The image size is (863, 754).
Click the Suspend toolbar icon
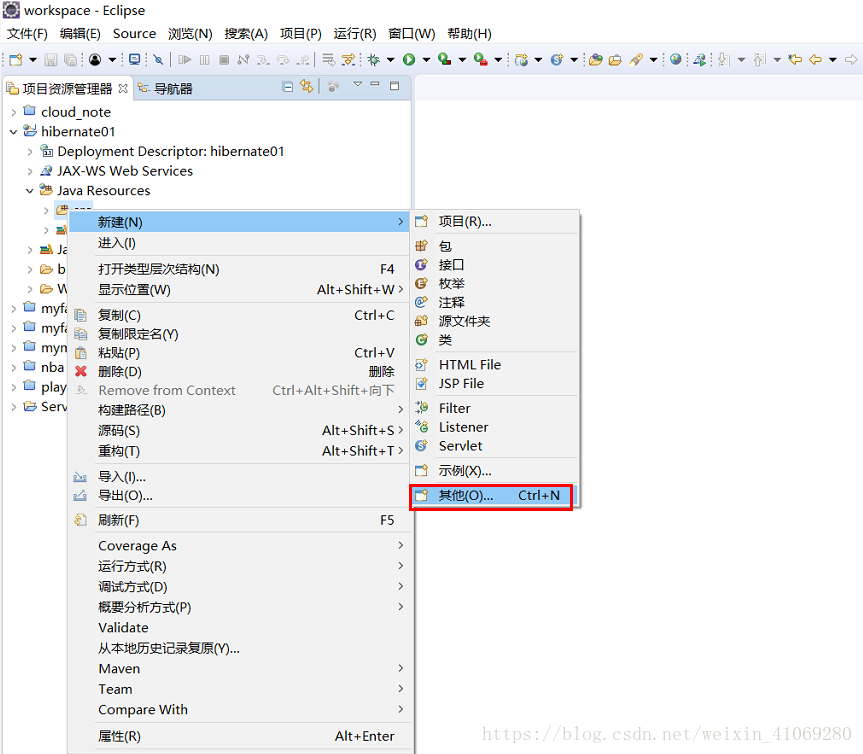click(x=204, y=59)
